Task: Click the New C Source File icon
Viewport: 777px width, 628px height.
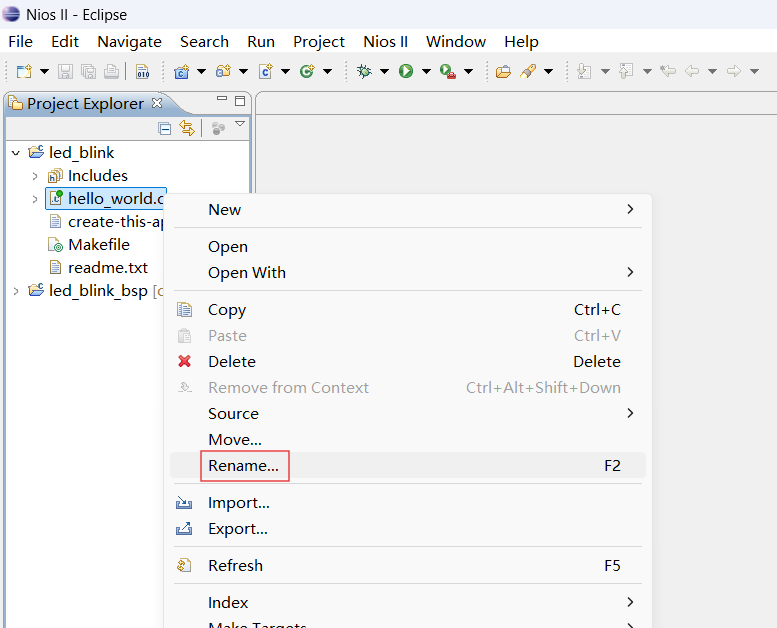Action: point(266,71)
